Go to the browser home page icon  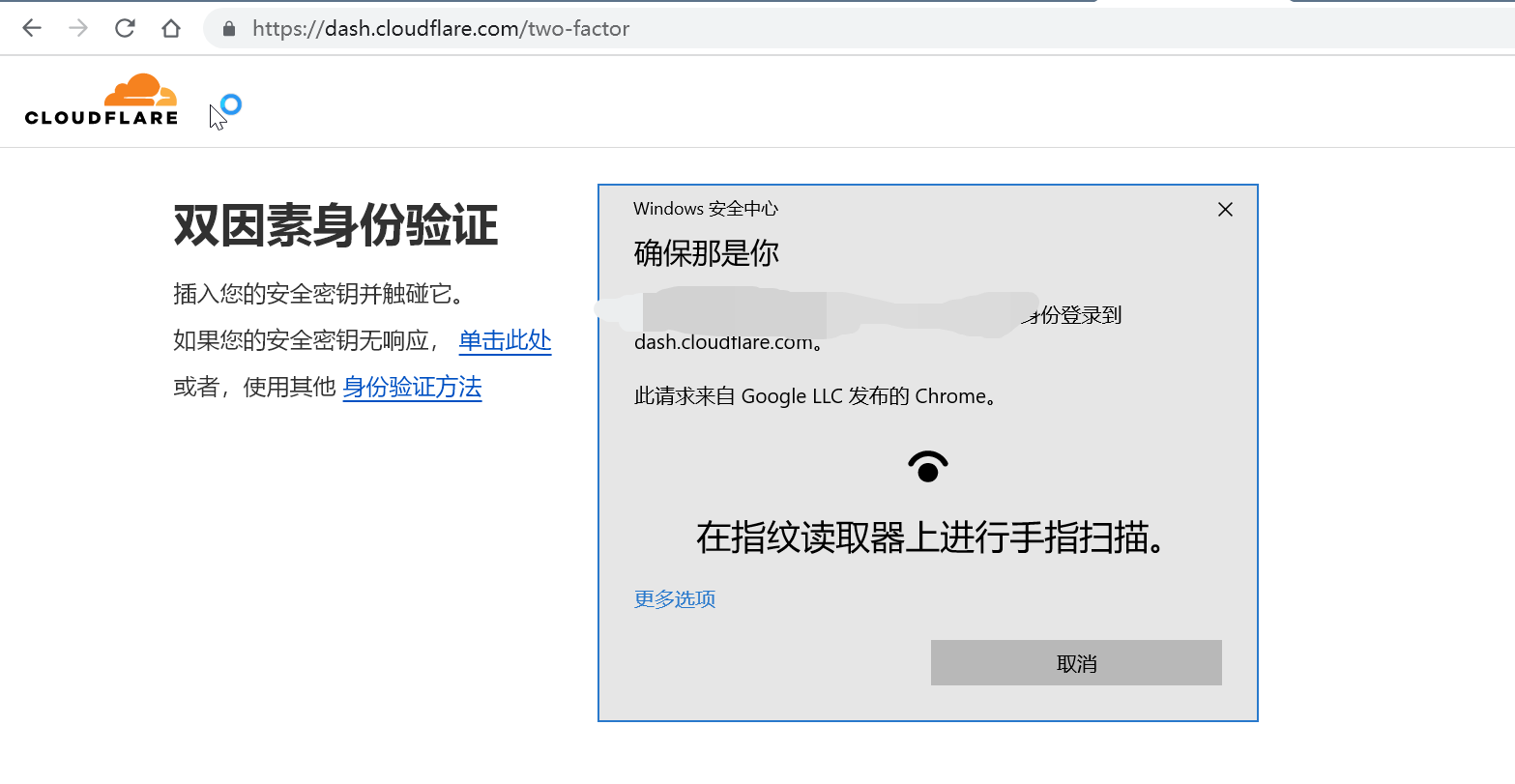click(x=171, y=28)
